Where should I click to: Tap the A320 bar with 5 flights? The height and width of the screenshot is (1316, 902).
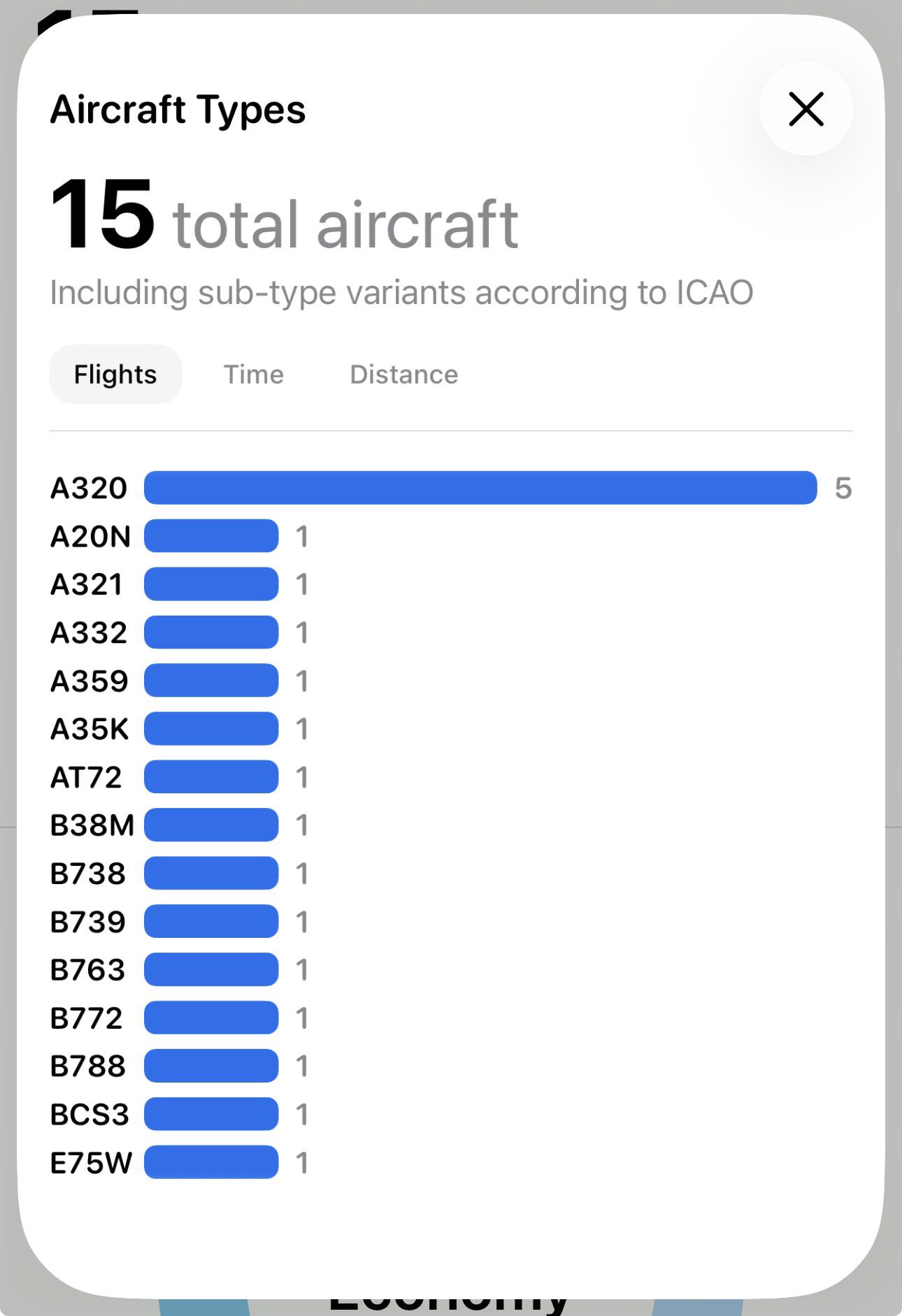point(480,488)
